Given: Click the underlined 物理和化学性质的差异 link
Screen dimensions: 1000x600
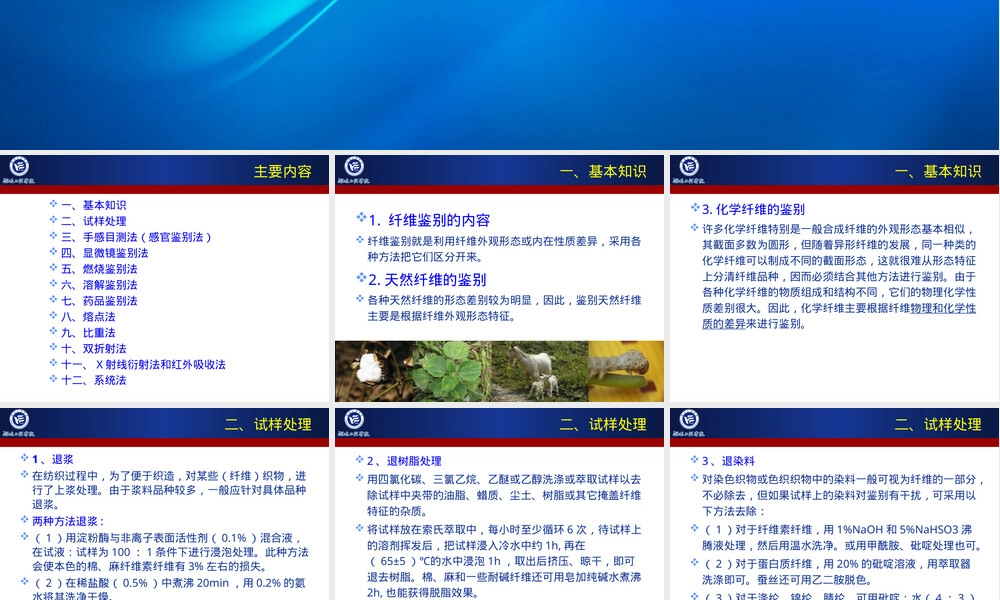Looking at the screenshot, I should tap(839, 316).
